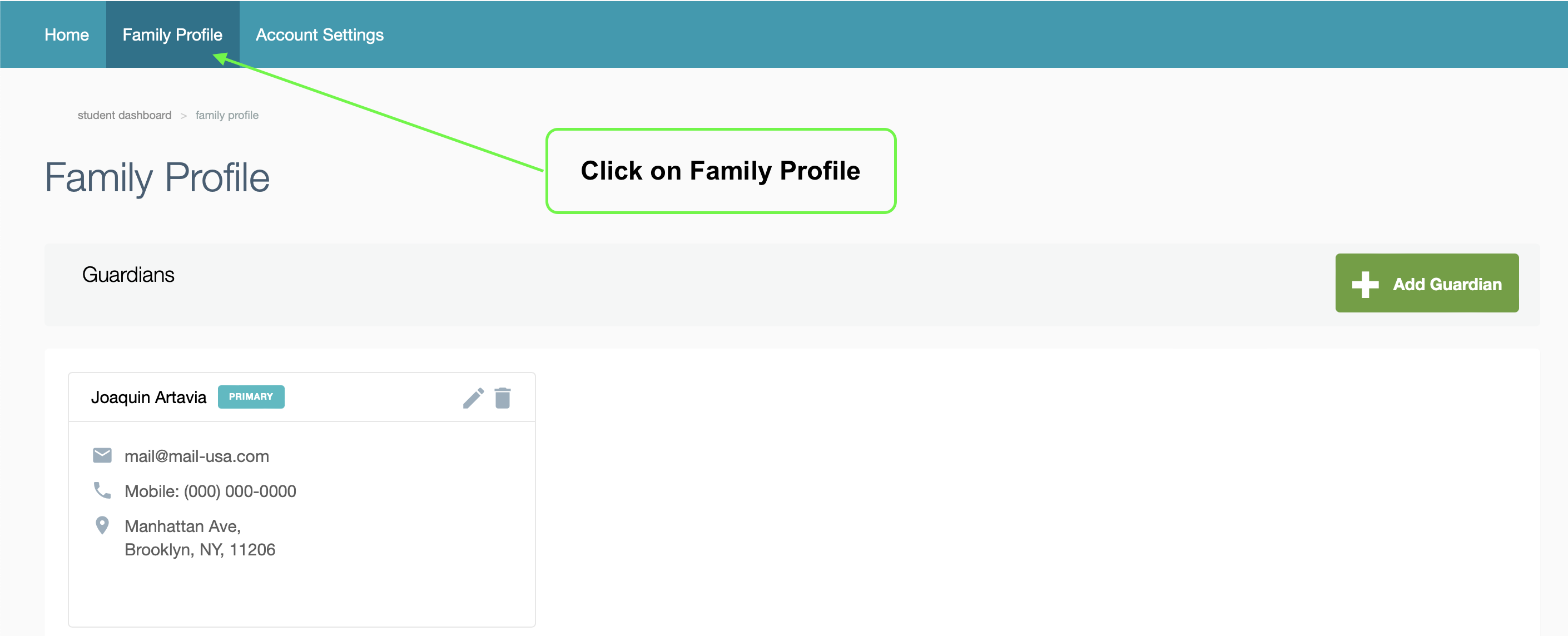Click the family profile breadcrumb
This screenshot has height=636, width=1568.
pyautogui.click(x=226, y=115)
